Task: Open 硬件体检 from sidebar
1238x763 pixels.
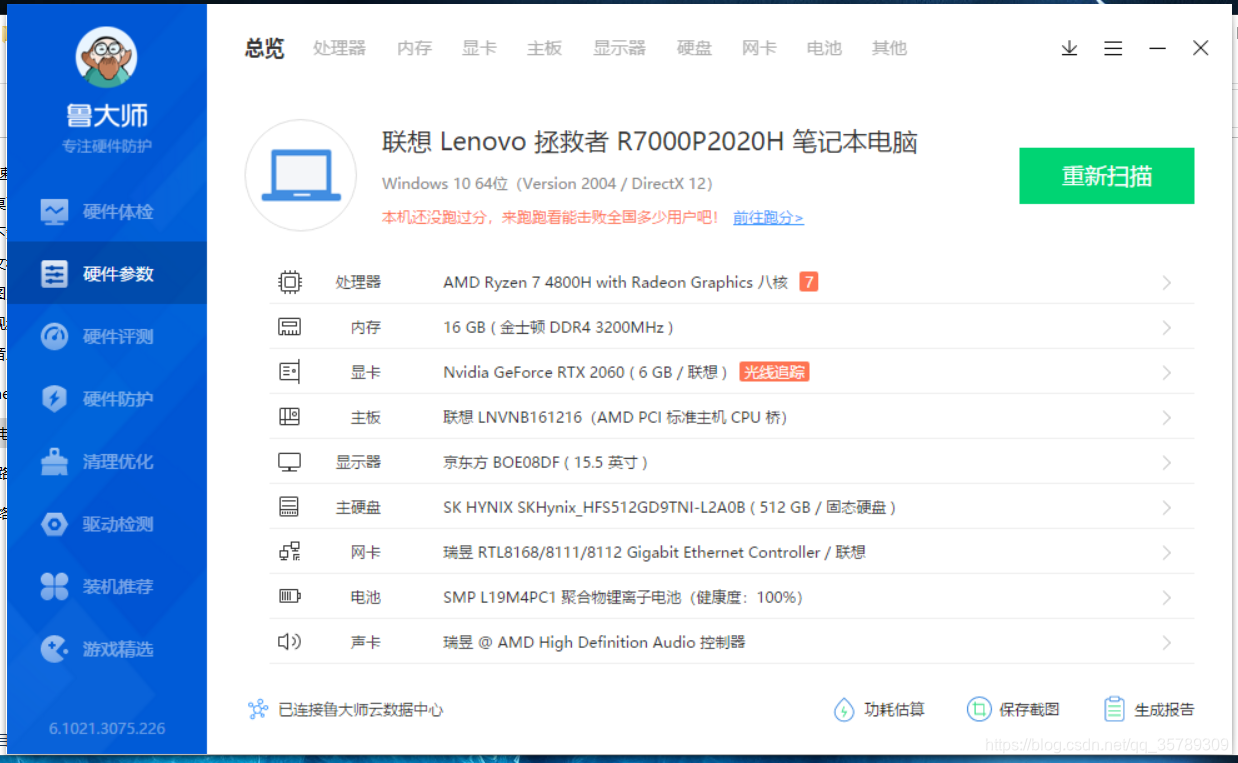Action: point(106,212)
